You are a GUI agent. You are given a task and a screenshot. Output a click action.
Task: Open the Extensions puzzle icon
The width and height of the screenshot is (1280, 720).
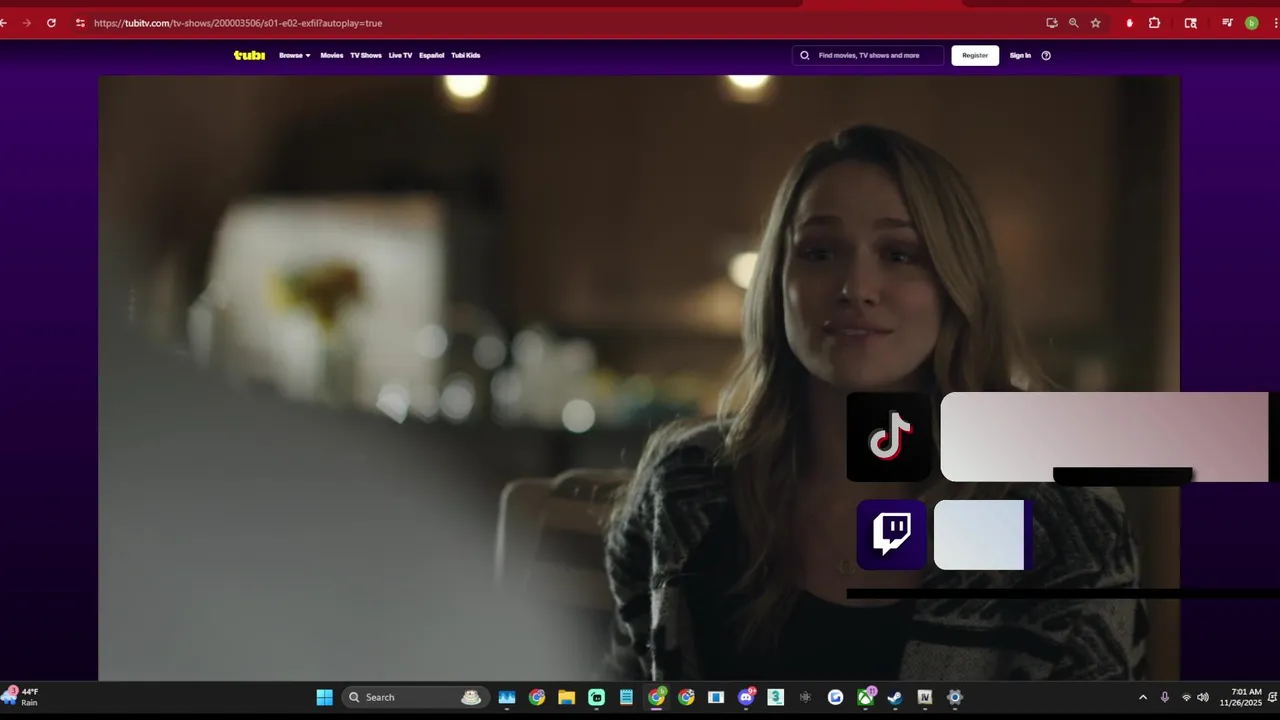(1154, 23)
